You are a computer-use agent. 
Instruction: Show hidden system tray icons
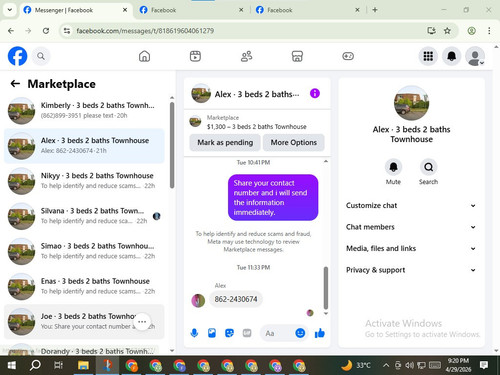pyautogui.click(x=386, y=365)
